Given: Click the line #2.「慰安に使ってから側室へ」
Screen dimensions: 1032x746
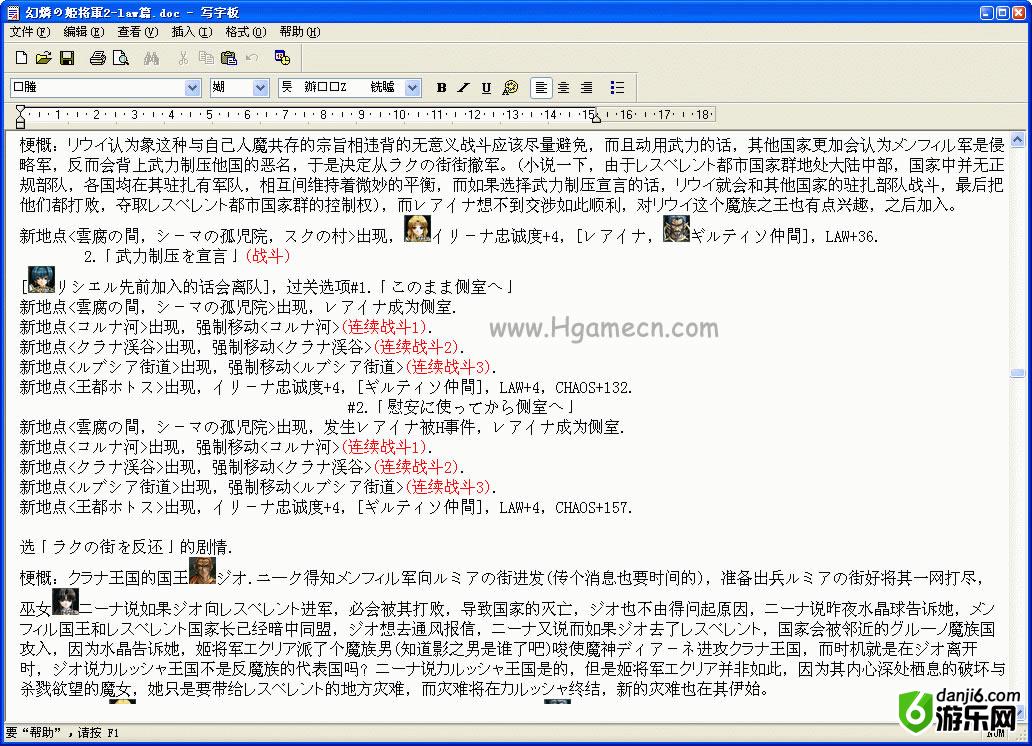Looking at the screenshot, I should coord(463,407).
